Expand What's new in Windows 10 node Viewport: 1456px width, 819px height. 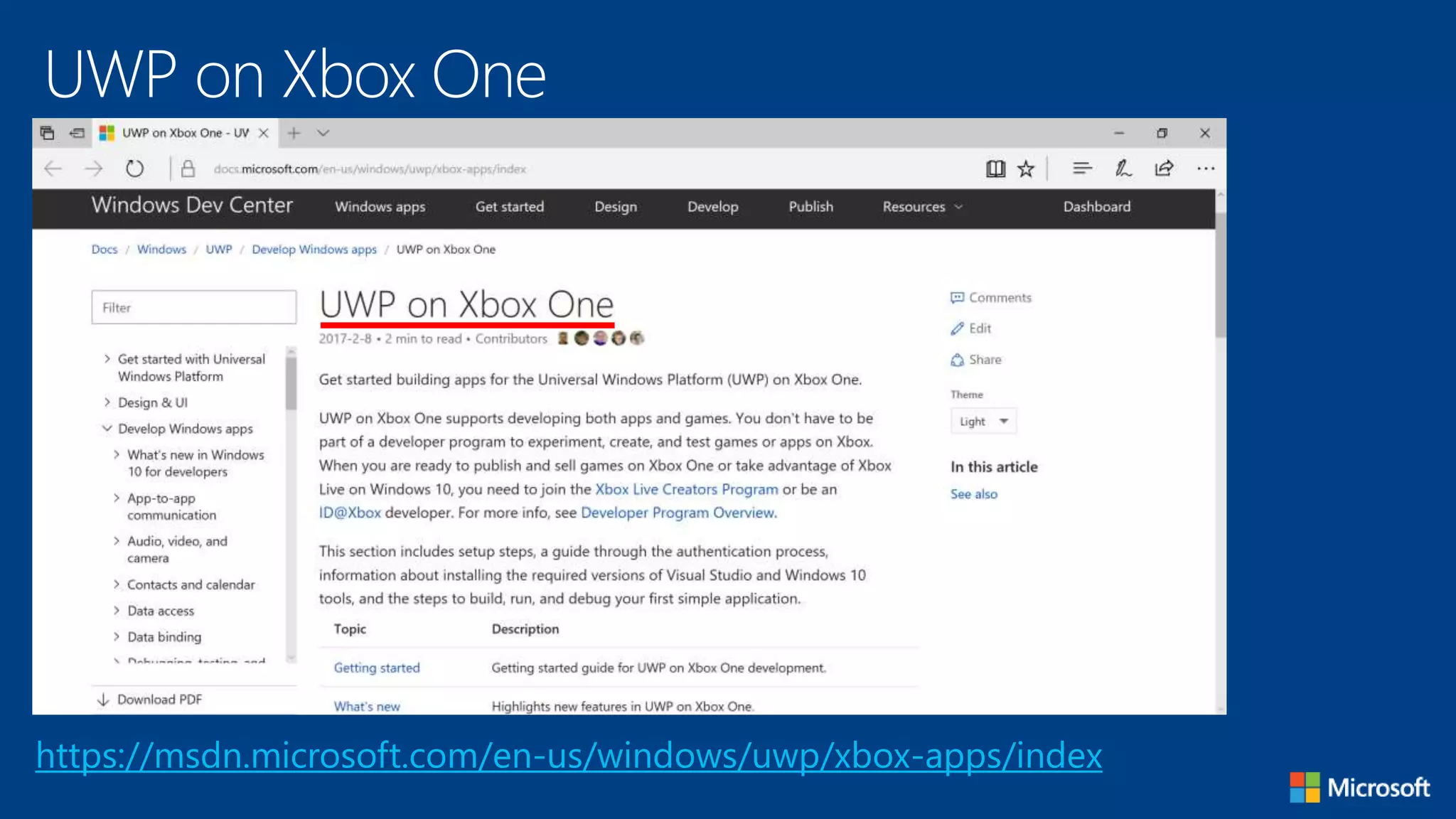[x=117, y=454]
